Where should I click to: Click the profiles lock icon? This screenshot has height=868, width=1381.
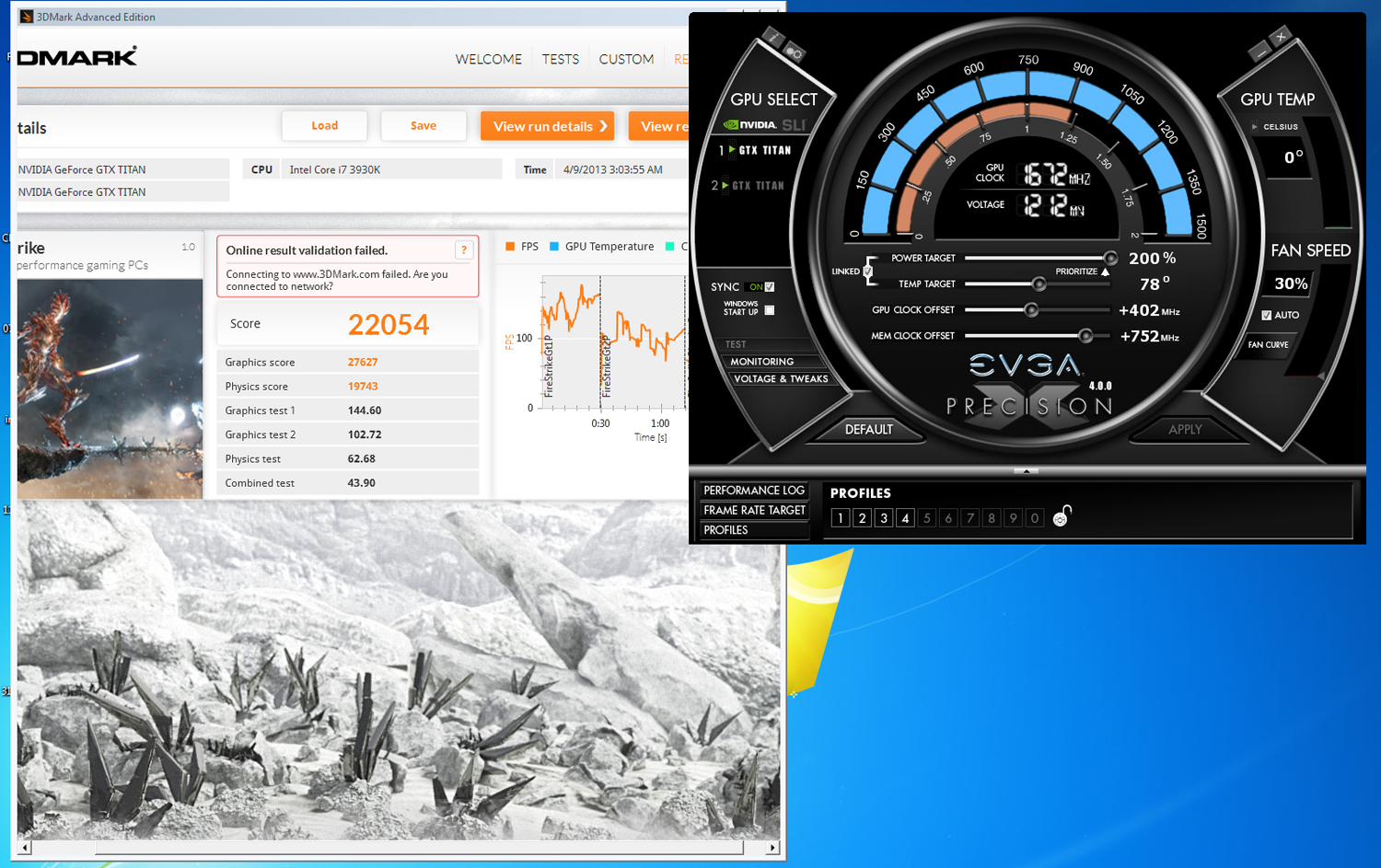tap(1062, 517)
